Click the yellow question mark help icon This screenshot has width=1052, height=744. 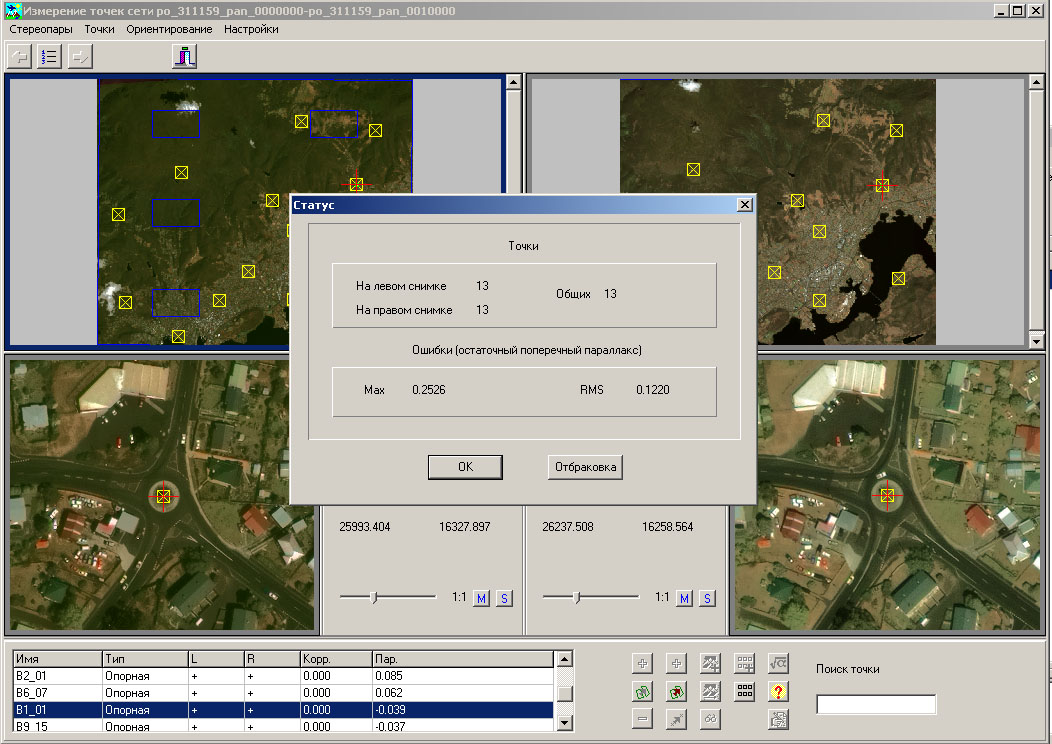click(777, 691)
